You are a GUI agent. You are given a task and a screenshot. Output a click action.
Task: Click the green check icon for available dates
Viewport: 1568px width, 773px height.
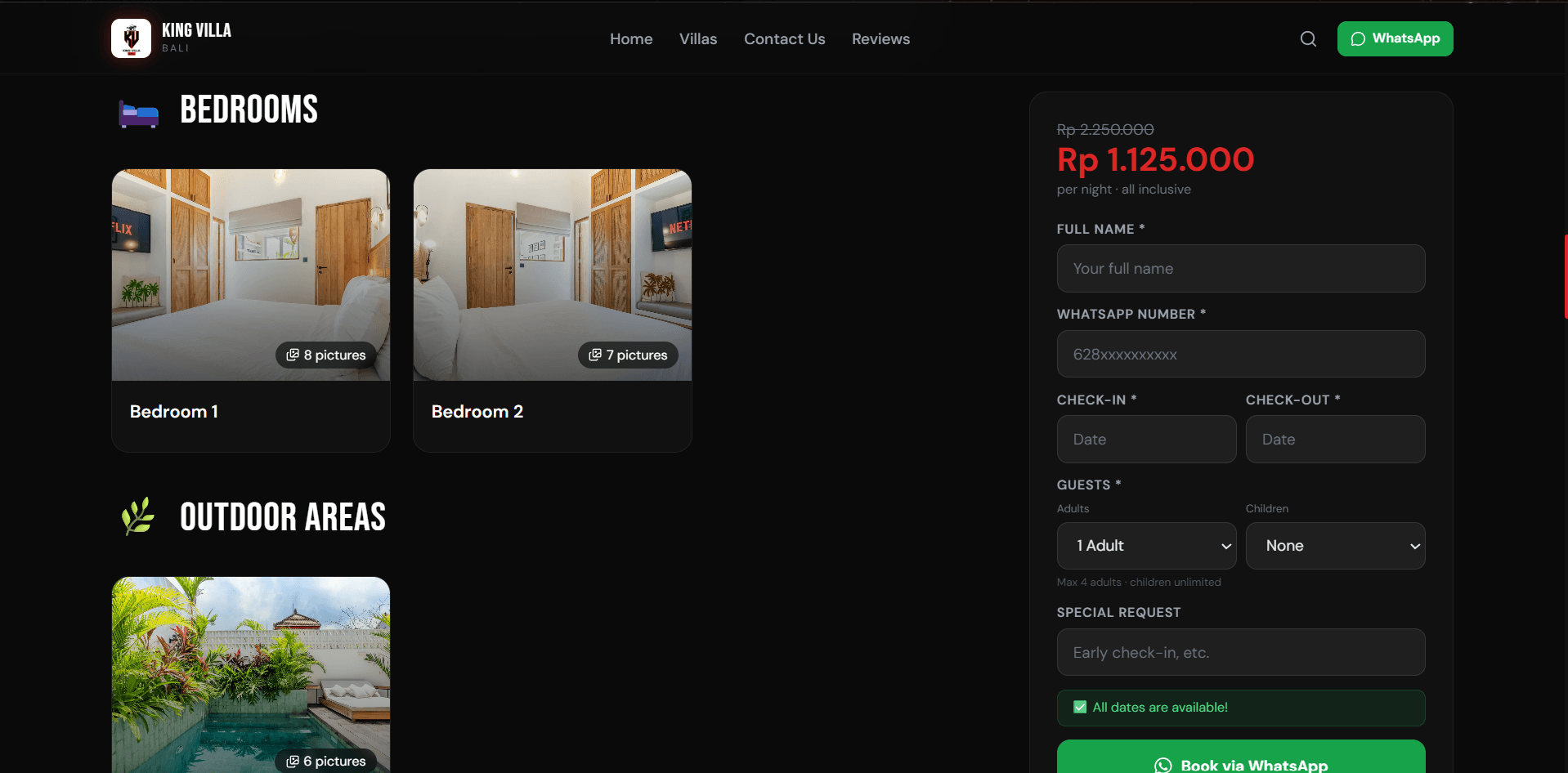1080,707
